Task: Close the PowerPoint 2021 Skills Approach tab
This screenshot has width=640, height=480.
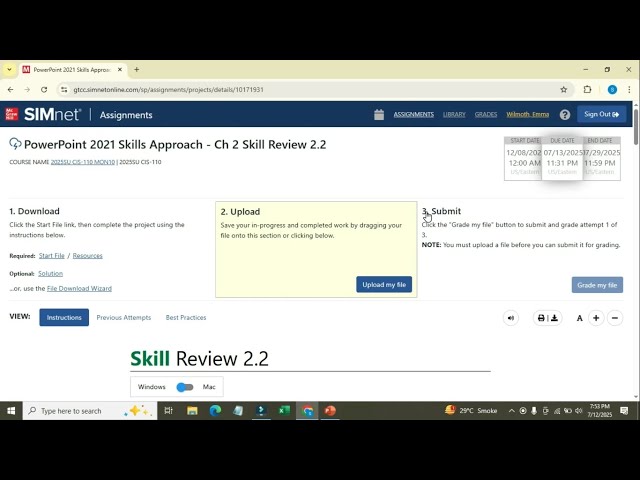Action: pyautogui.click(x=120, y=70)
